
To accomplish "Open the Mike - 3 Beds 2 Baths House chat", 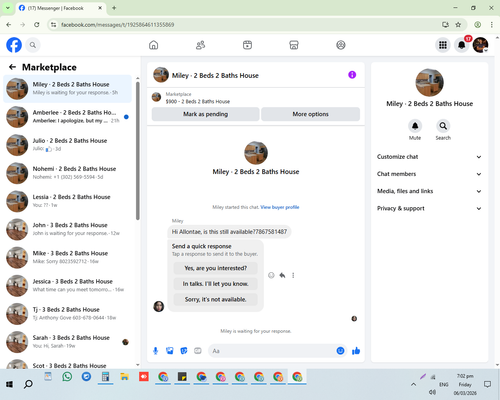I will pyautogui.click(x=68, y=257).
